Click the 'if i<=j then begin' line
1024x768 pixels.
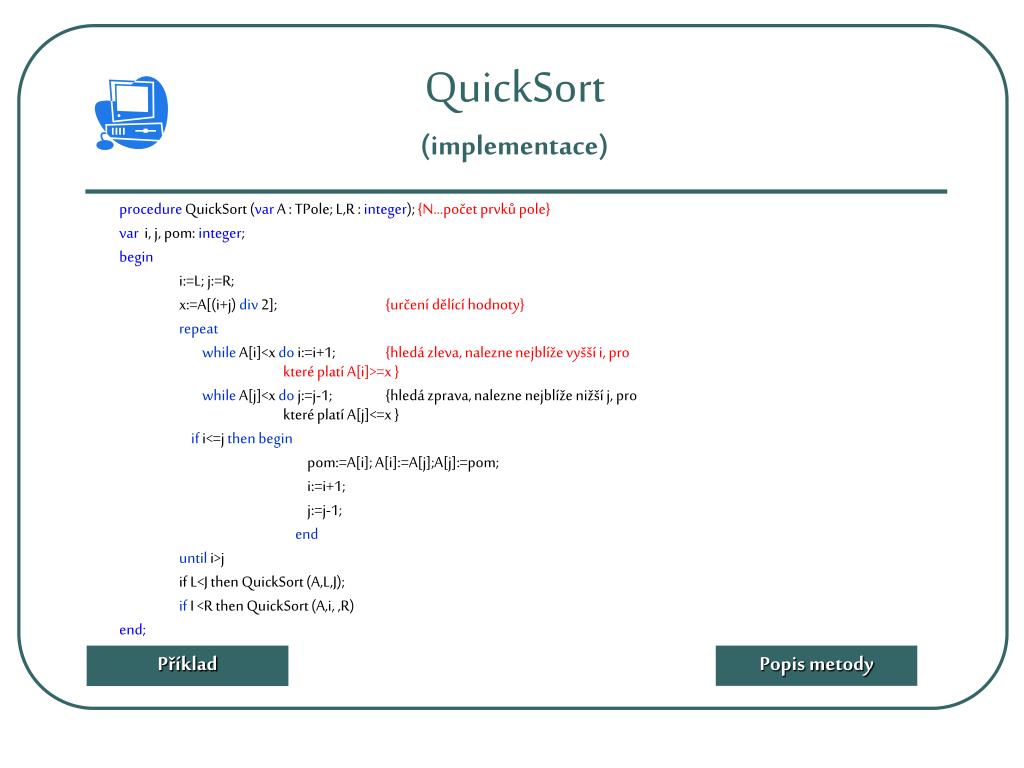click(x=242, y=439)
